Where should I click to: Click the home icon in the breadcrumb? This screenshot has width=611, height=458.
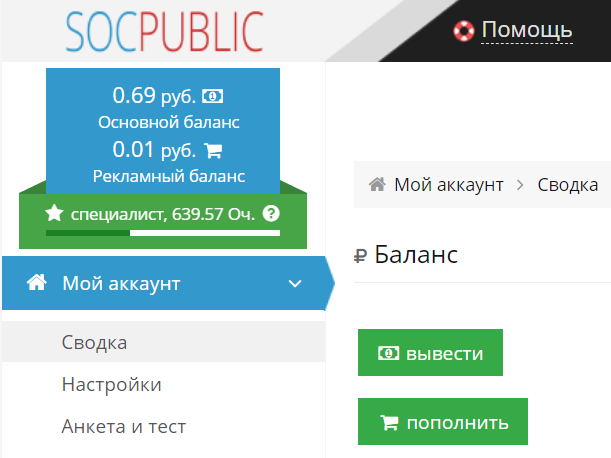(x=378, y=184)
